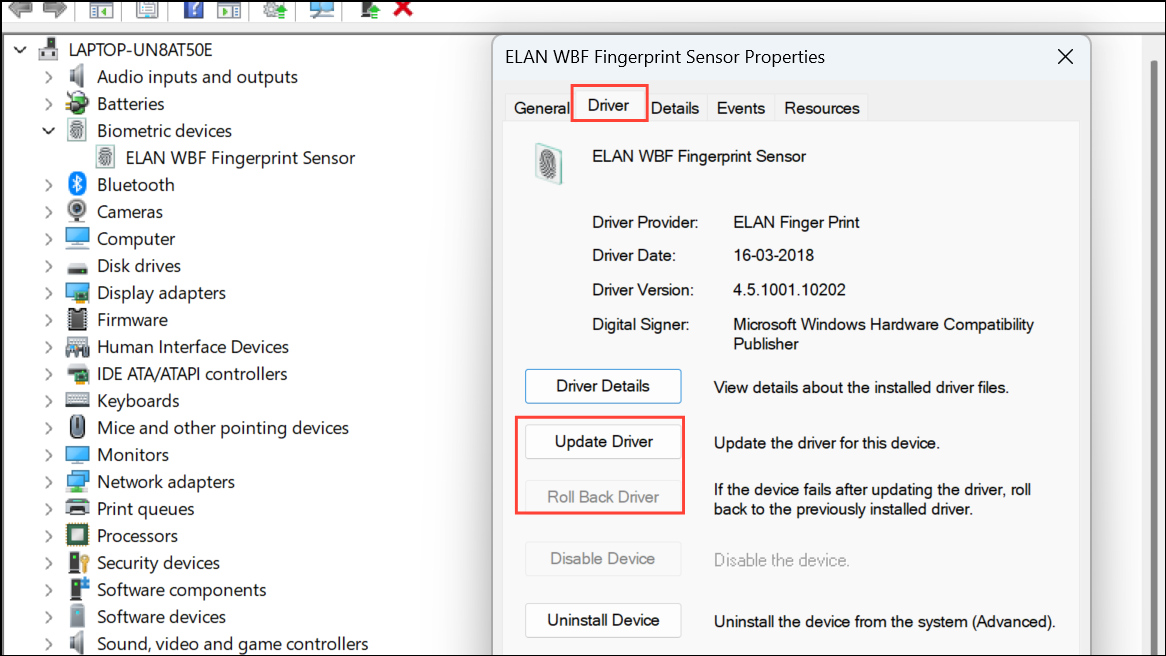Image resolution: width=1166 pixels, height=656 pixels.
Task: Click the Human Interface Devices icon
Action: (x=77, y=347)
